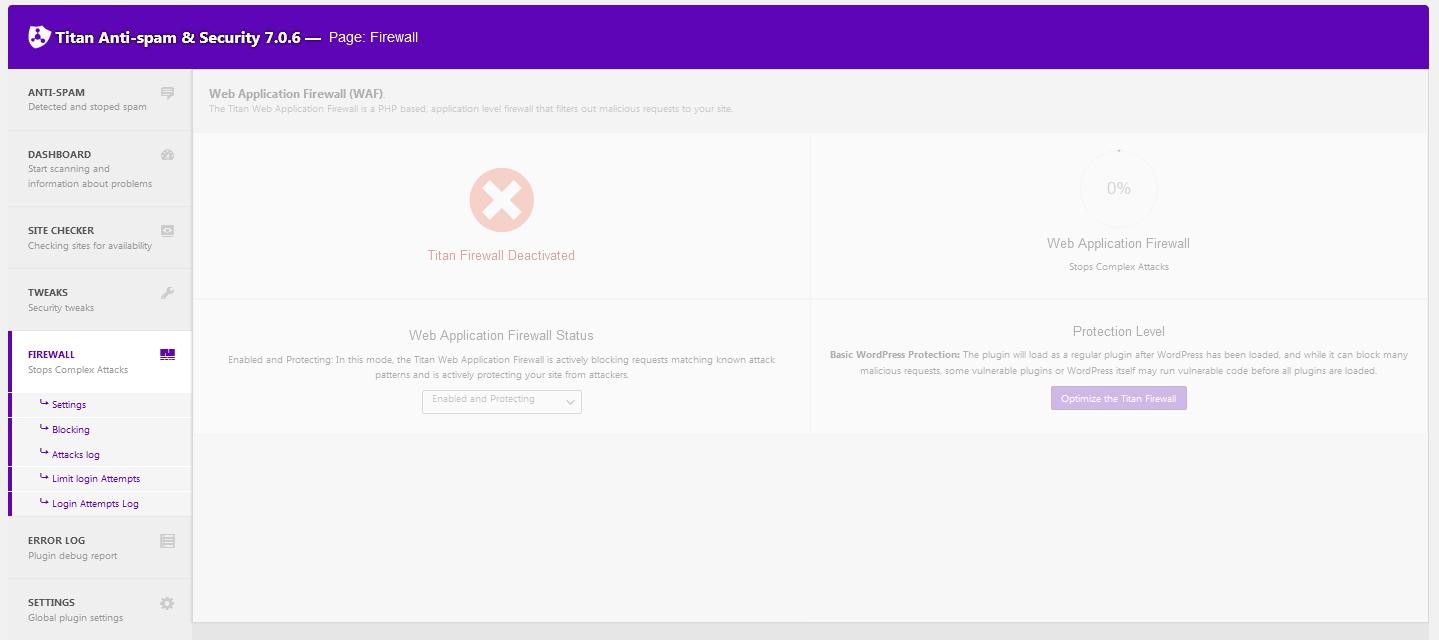This screenshot has height=640, width=1439.
Task: Click the Titan shield logo icon
Action: point(39,37)
